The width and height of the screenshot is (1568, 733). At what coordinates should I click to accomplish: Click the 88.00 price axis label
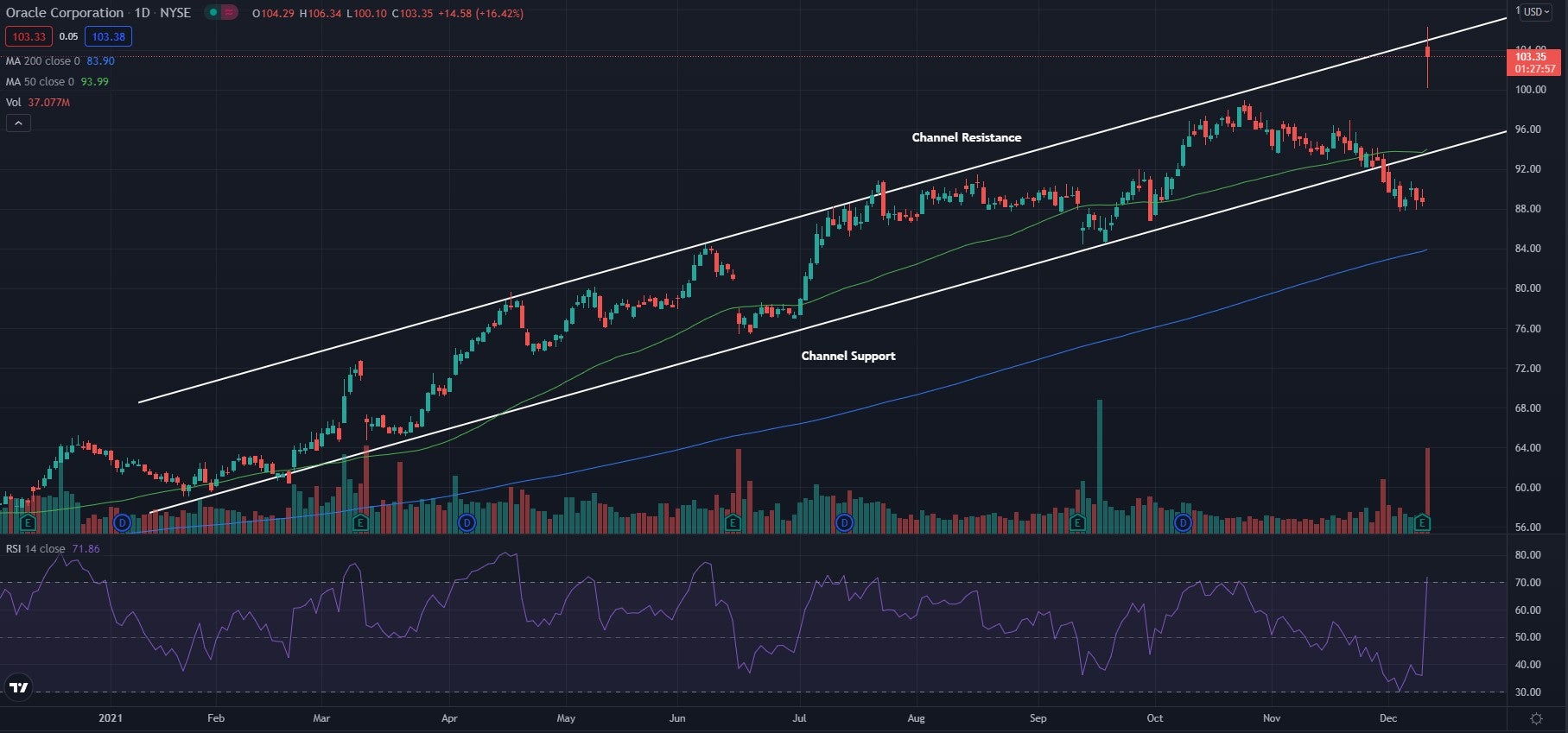pos(1527,209)
